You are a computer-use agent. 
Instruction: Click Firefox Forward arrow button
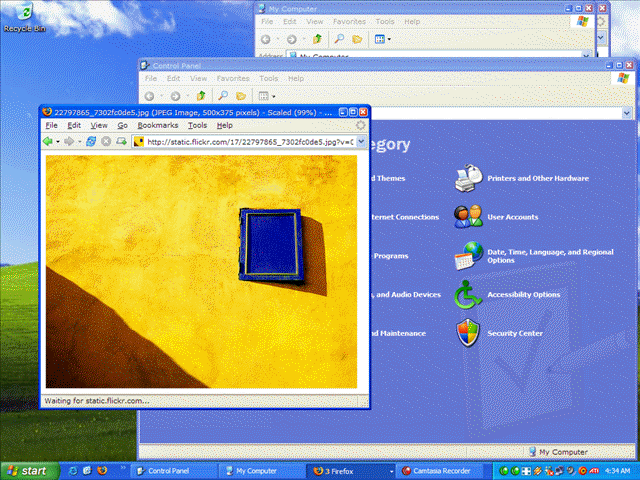[69, 142]
